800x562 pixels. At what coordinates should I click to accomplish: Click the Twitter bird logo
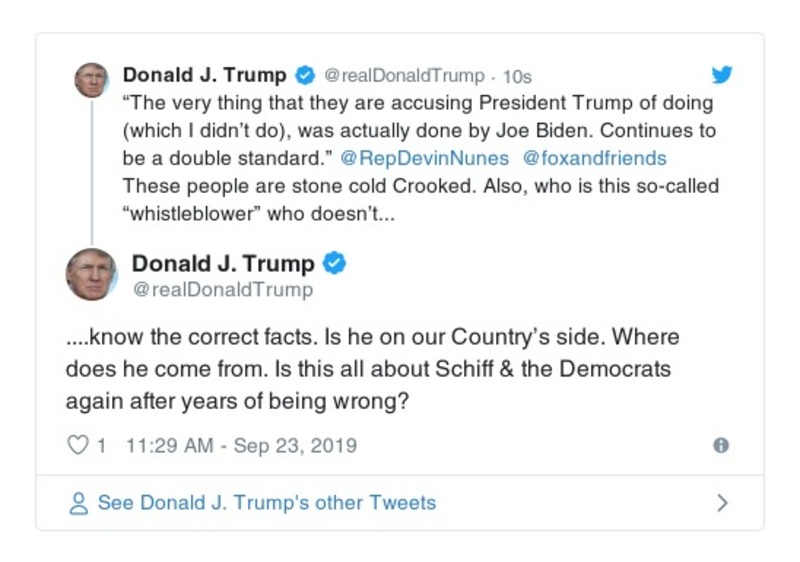tap(721, 75)
